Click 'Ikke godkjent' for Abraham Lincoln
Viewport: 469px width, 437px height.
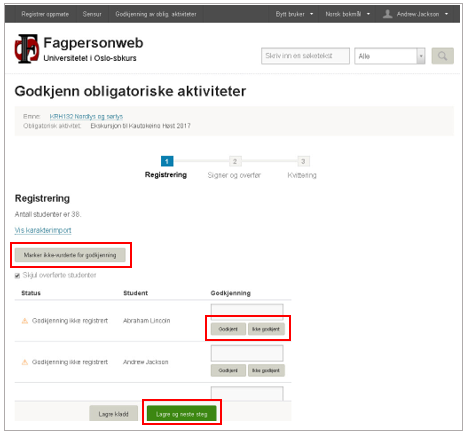click(266, 329)
